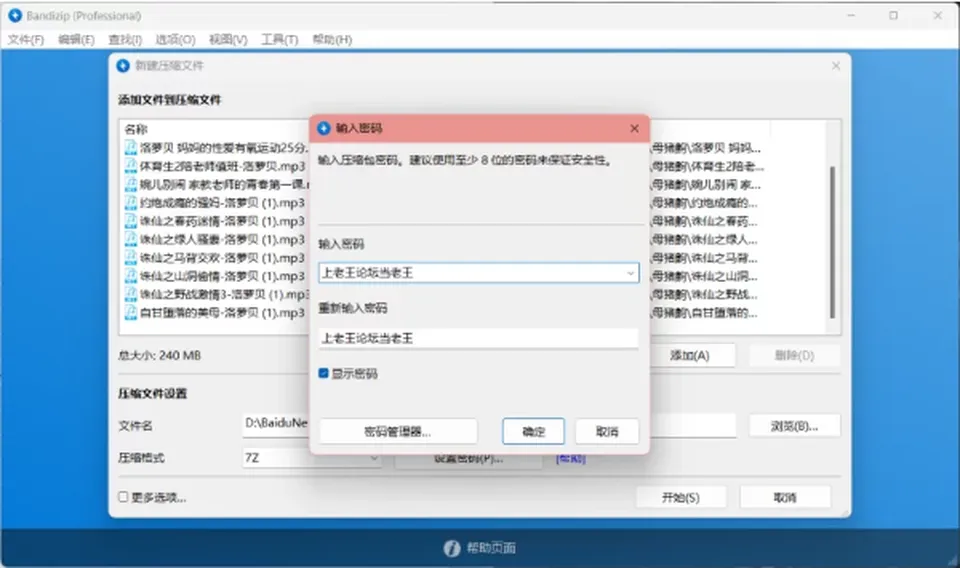Open the Tools(T) menu
This screenshot has height=568, width=960.
click(x=279, y=40)
